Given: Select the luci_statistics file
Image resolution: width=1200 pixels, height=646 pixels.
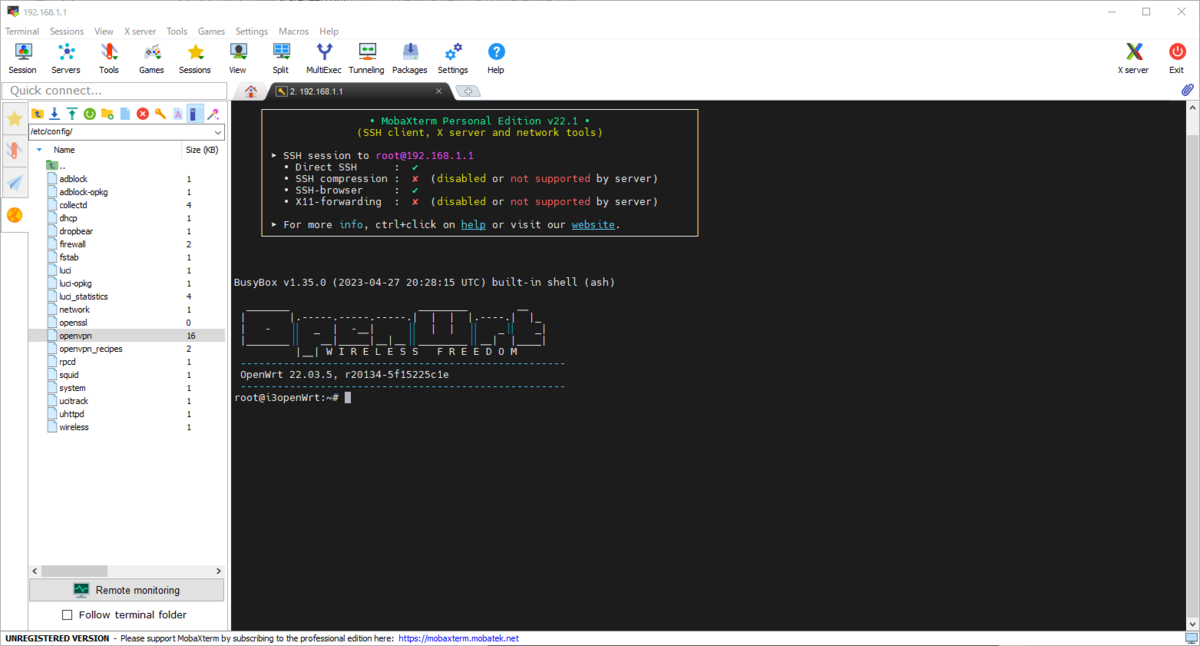Looking at the screenshot, I should pos(127,297).
